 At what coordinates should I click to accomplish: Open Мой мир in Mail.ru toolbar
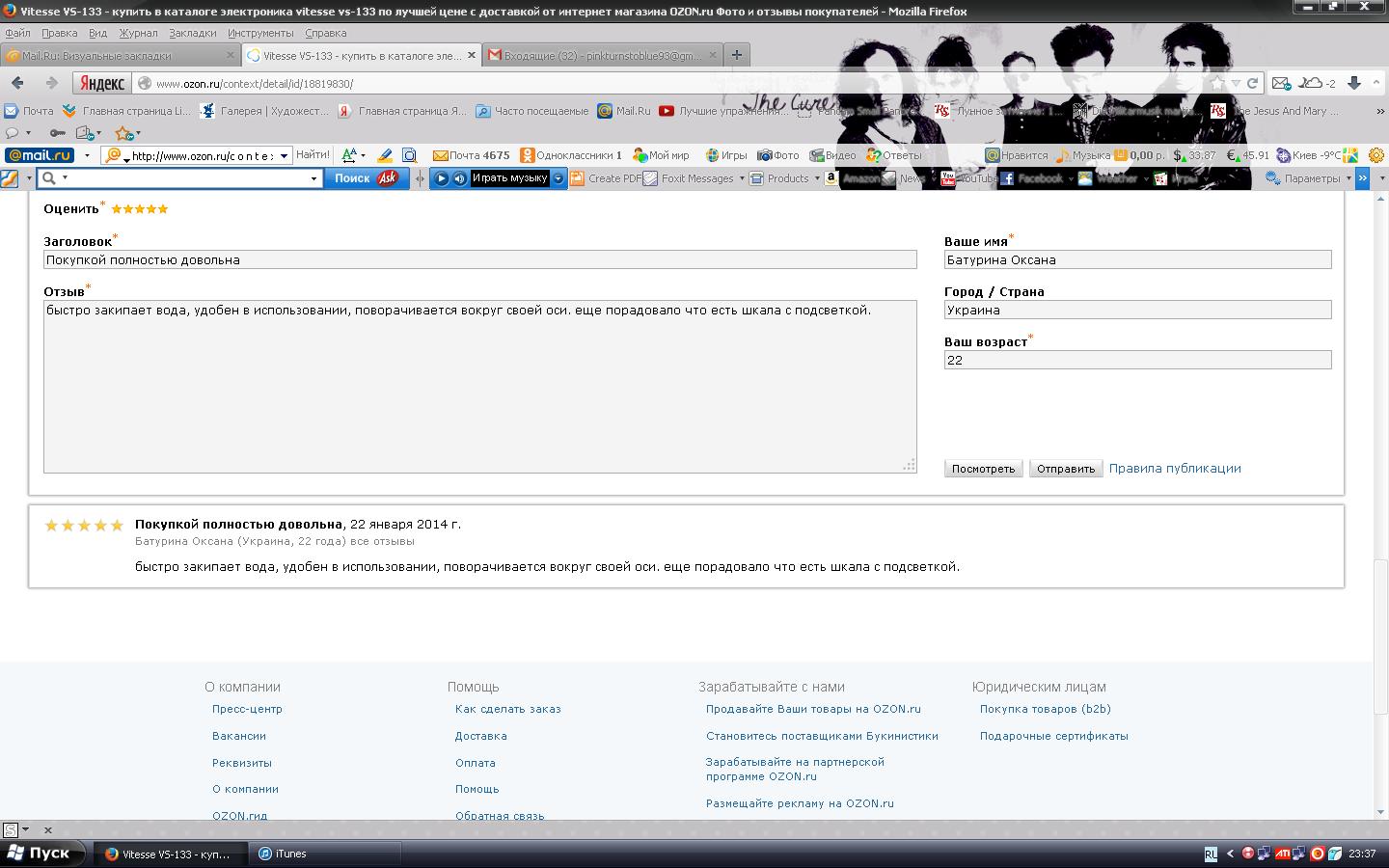coord(661,155)
